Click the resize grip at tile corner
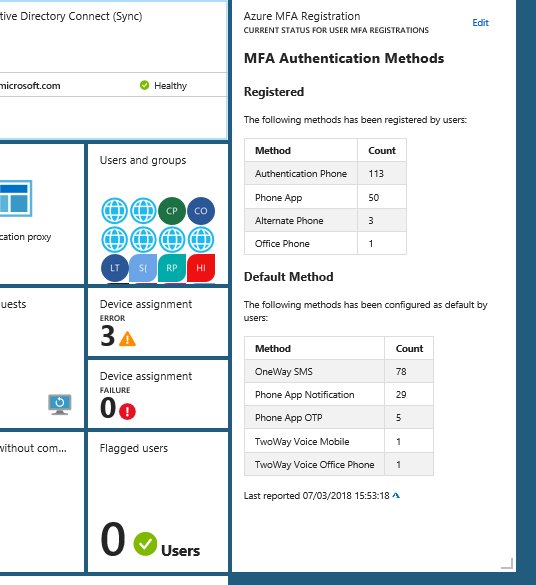The width and height of the screenshot is (536, 585). point(507,563)
